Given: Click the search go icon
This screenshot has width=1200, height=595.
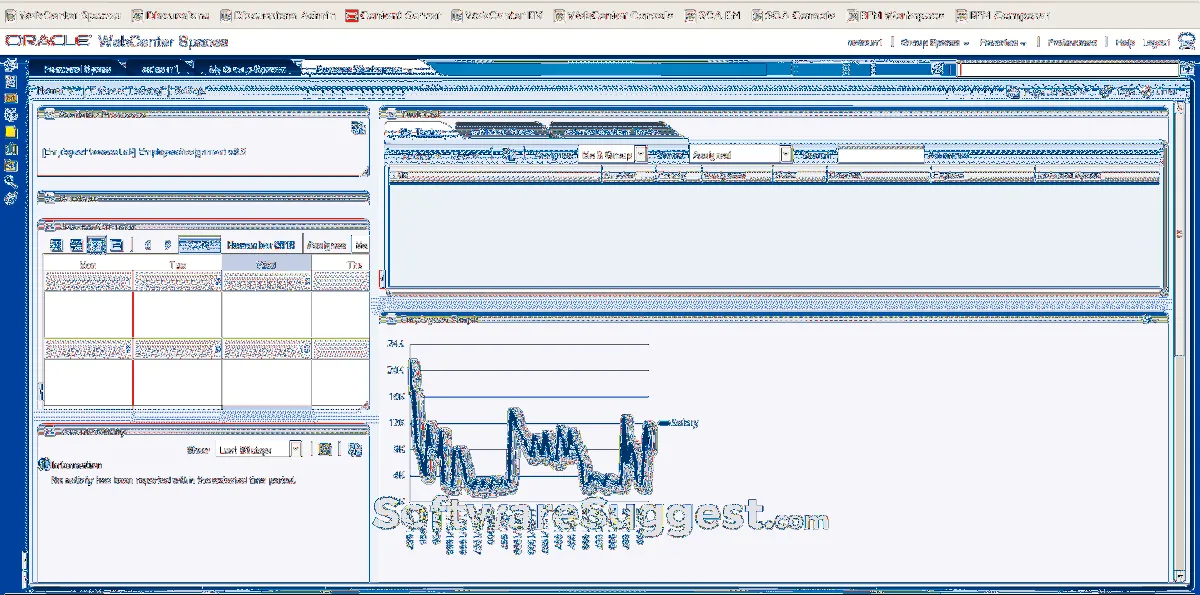Looking at the screenshot, I should point(1186,69).
